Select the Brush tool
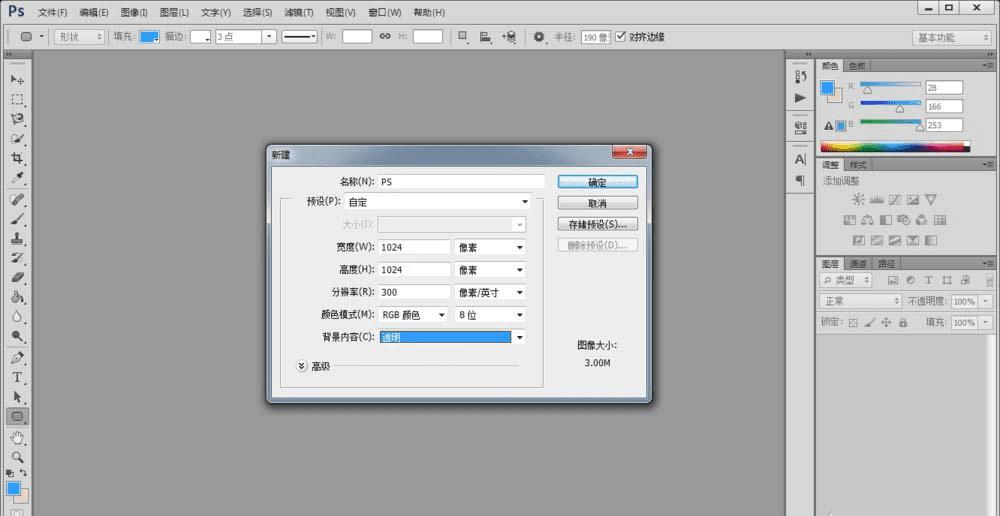The width and height of the screenshot is (1000, 516). pyautogui.click(x=17, y=219)
